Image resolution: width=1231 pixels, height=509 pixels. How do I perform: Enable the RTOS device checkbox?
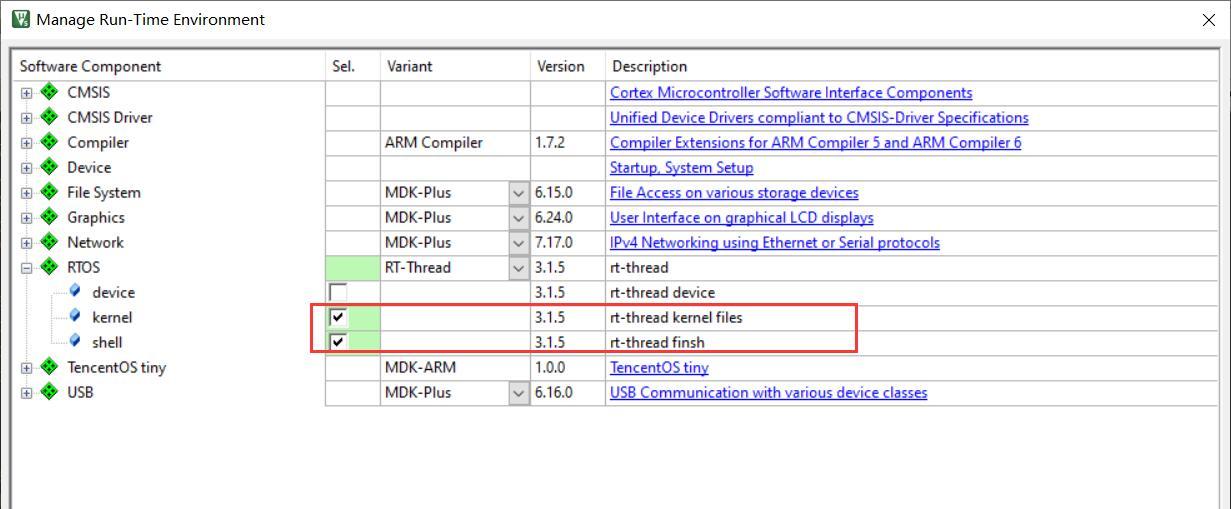point(338,293)
